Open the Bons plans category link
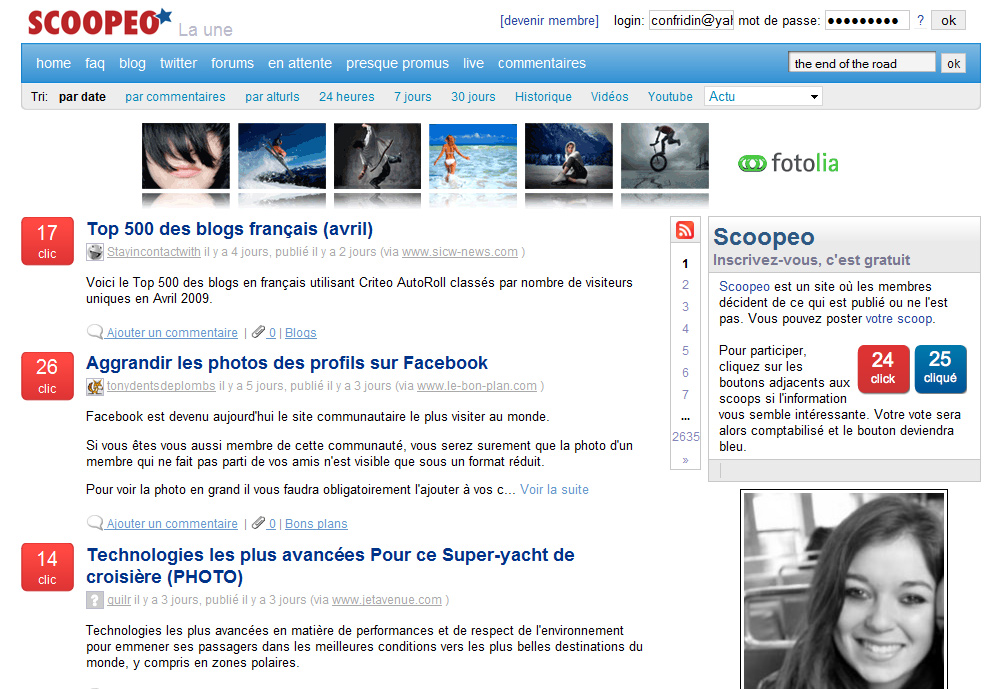This screenshot has width=1004, height=689. (x=316, y=524)
